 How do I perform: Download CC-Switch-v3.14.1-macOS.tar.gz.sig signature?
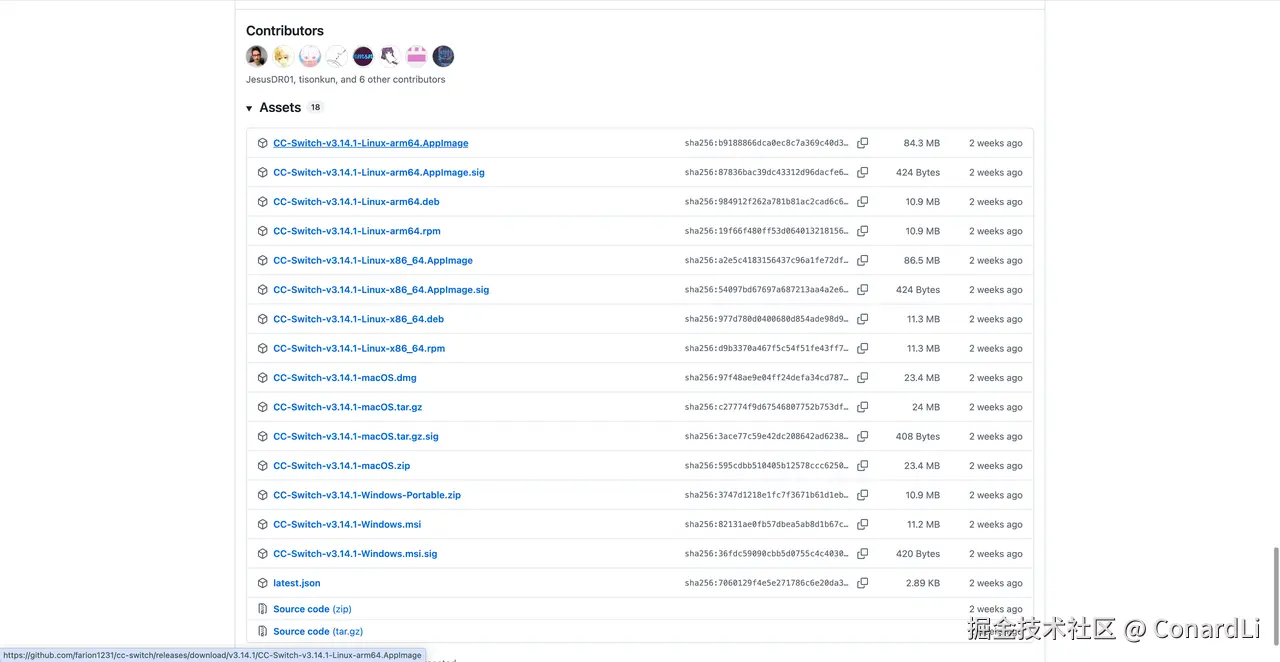(355, 436)
